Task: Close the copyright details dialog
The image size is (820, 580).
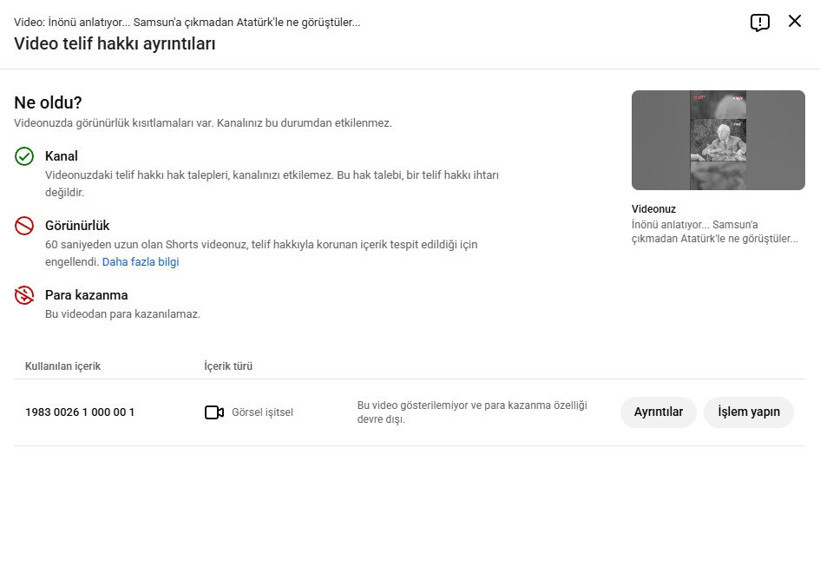Action: (x=795, y=21)
